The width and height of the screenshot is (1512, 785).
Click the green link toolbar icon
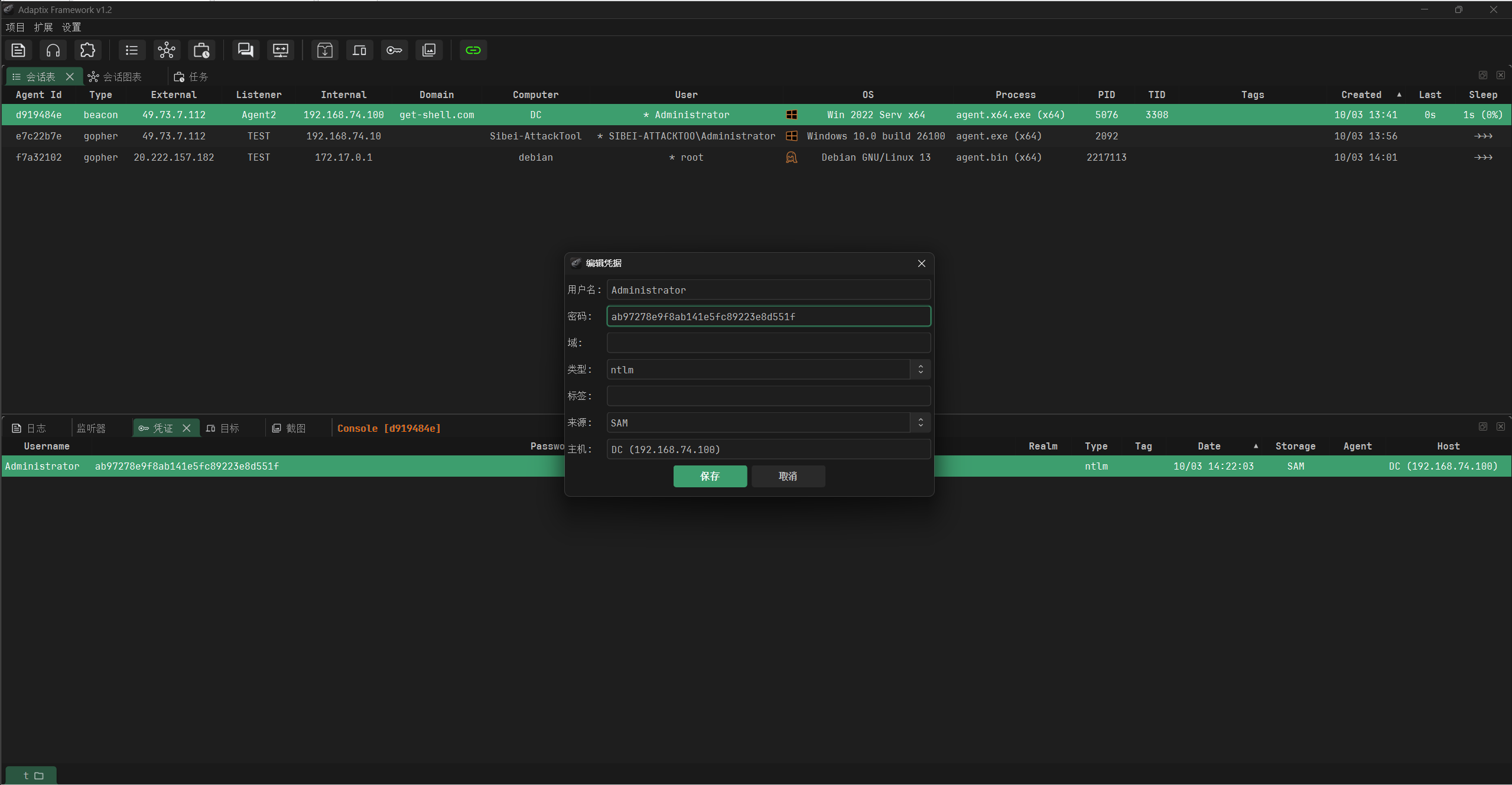pyautogui.click(x=473, y=50)
